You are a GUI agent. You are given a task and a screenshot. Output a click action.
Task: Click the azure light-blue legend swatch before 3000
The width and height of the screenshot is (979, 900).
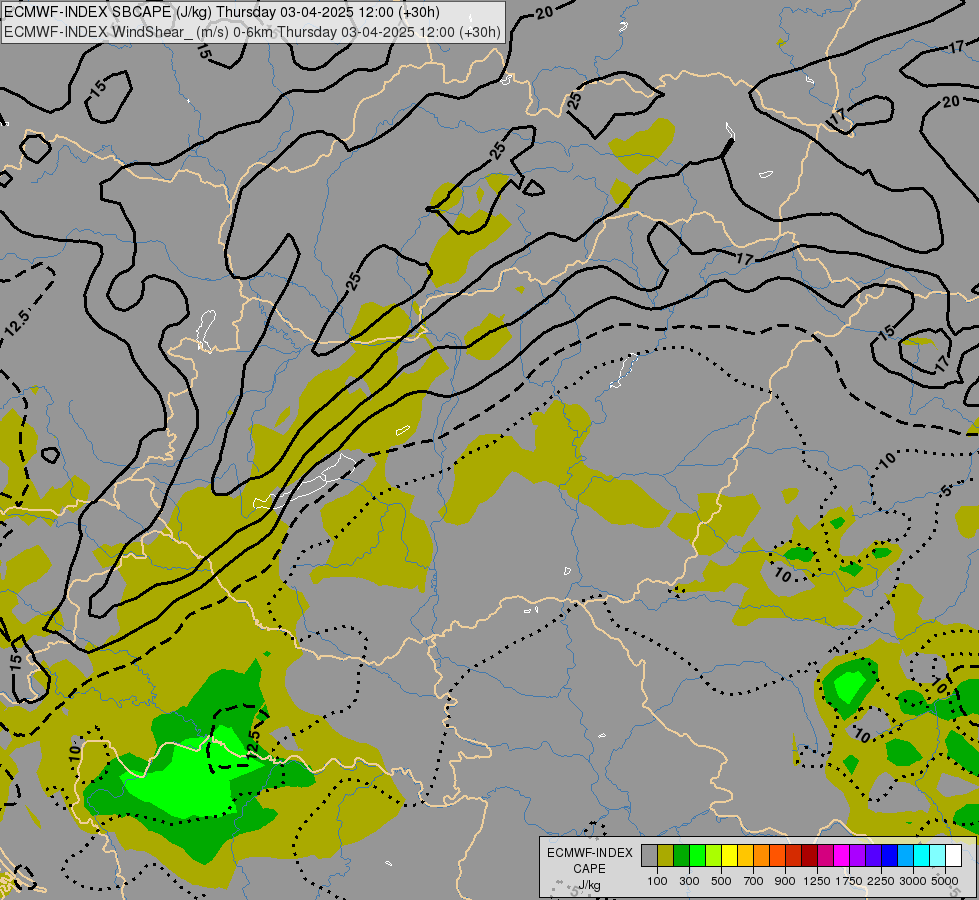click(x=905, y=855)
